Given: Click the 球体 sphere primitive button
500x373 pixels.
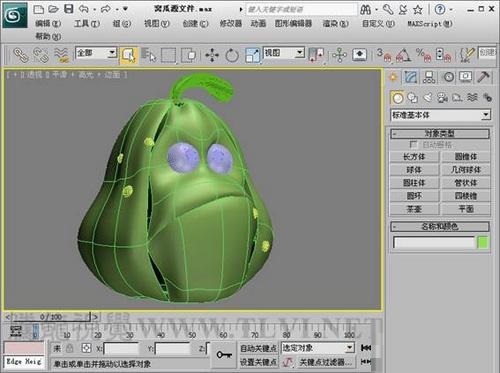Looking at the screenshot, I should pos(414,170).
